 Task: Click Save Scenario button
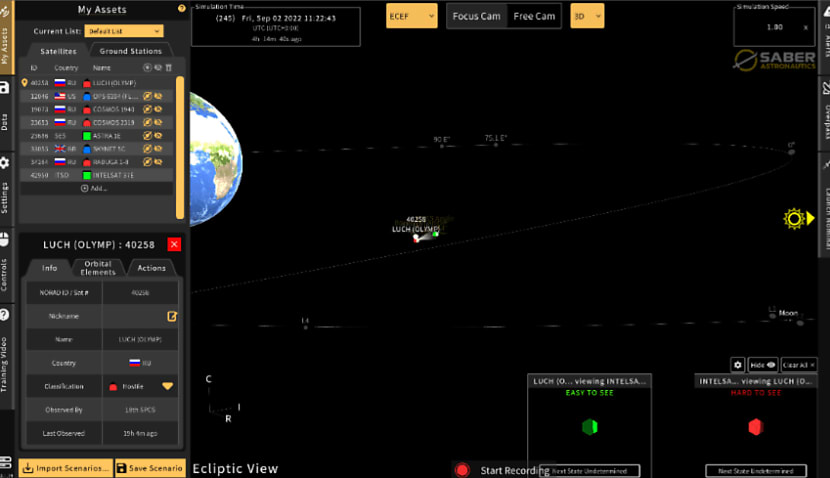[x=150, y=468]
